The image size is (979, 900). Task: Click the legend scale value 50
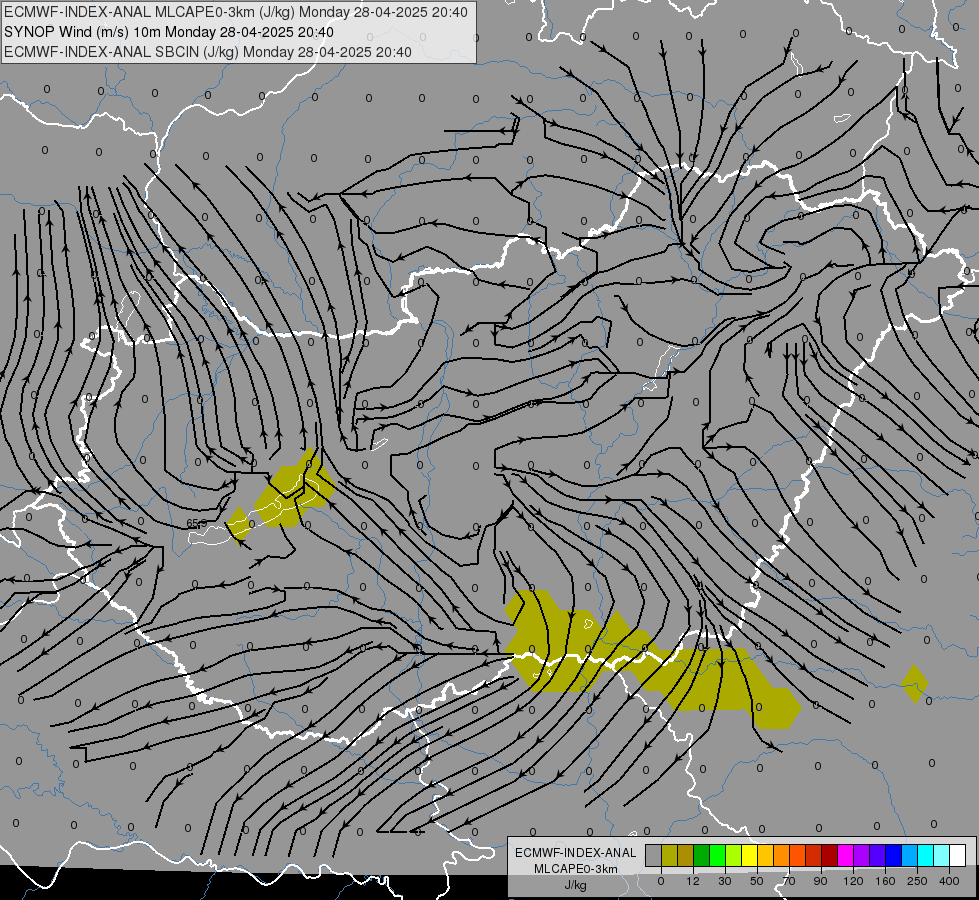pyautogui.click(x=757, y=881)
